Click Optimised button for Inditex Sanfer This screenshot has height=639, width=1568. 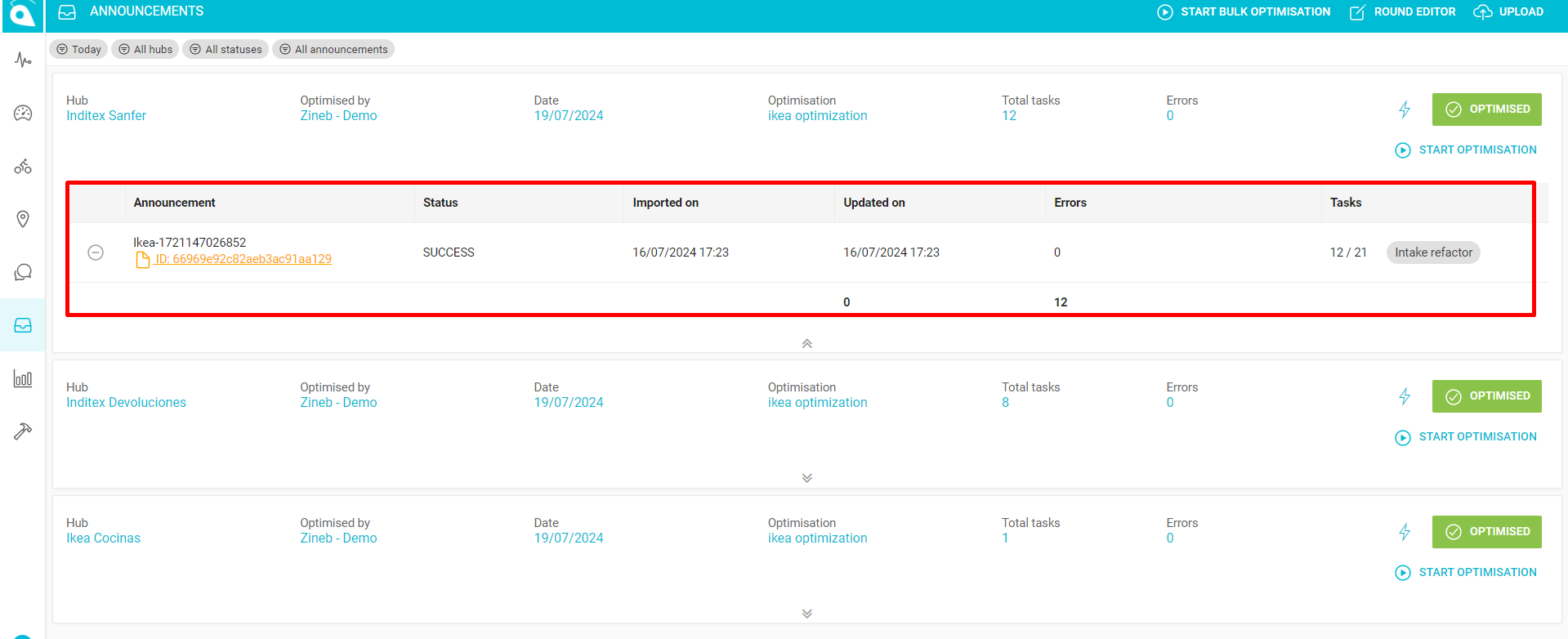pyautogui.click(x=1486, y=109)
